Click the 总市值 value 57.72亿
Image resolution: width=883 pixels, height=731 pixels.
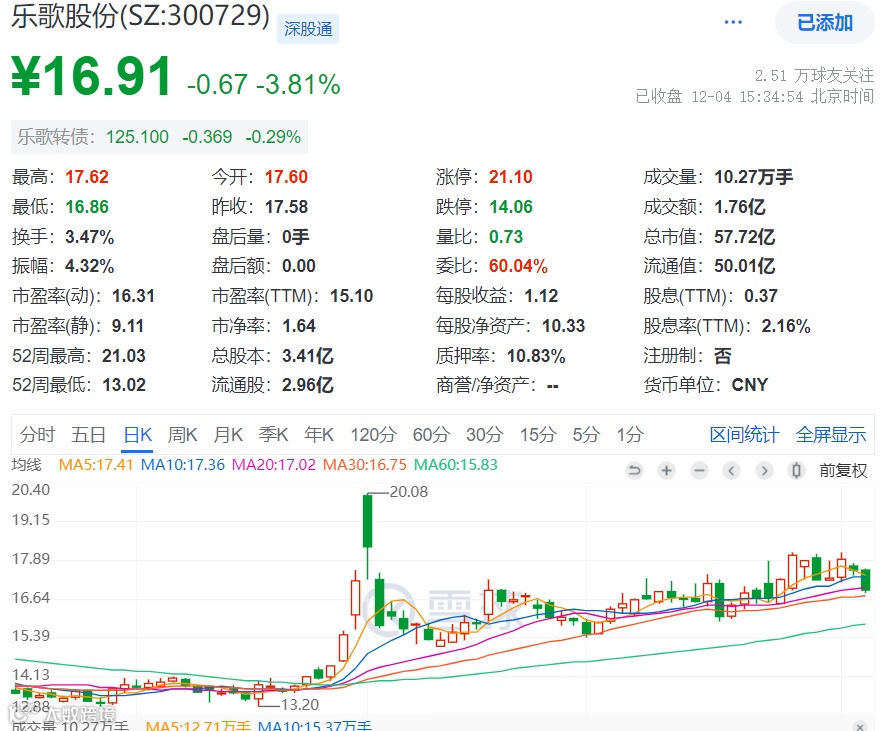744,237
